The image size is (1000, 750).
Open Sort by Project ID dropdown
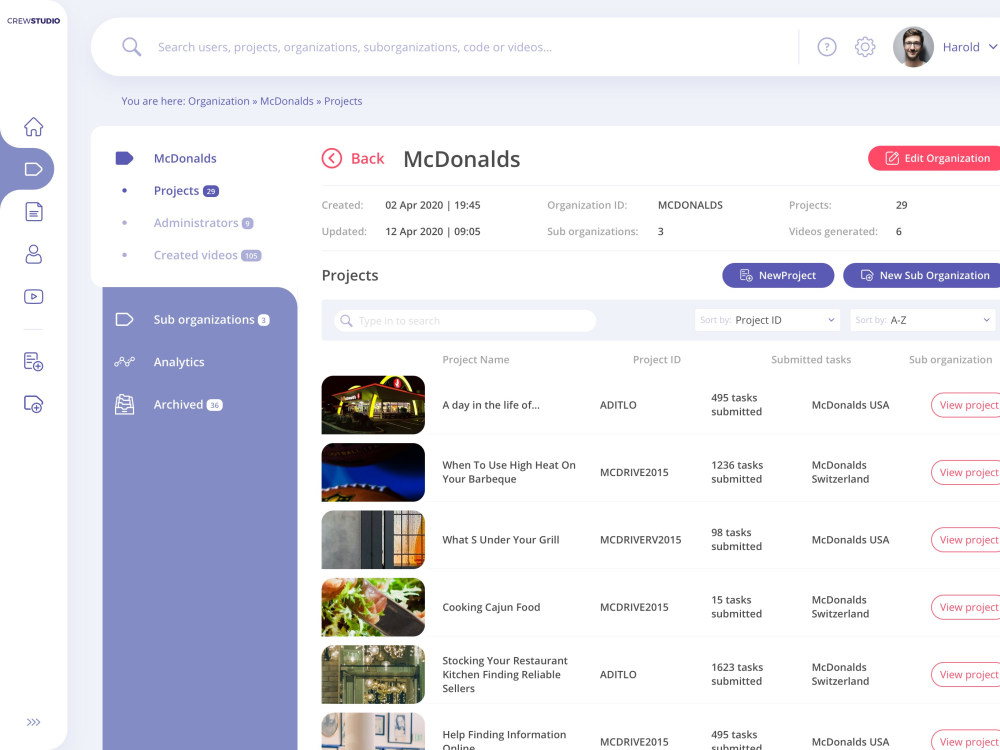767,320
